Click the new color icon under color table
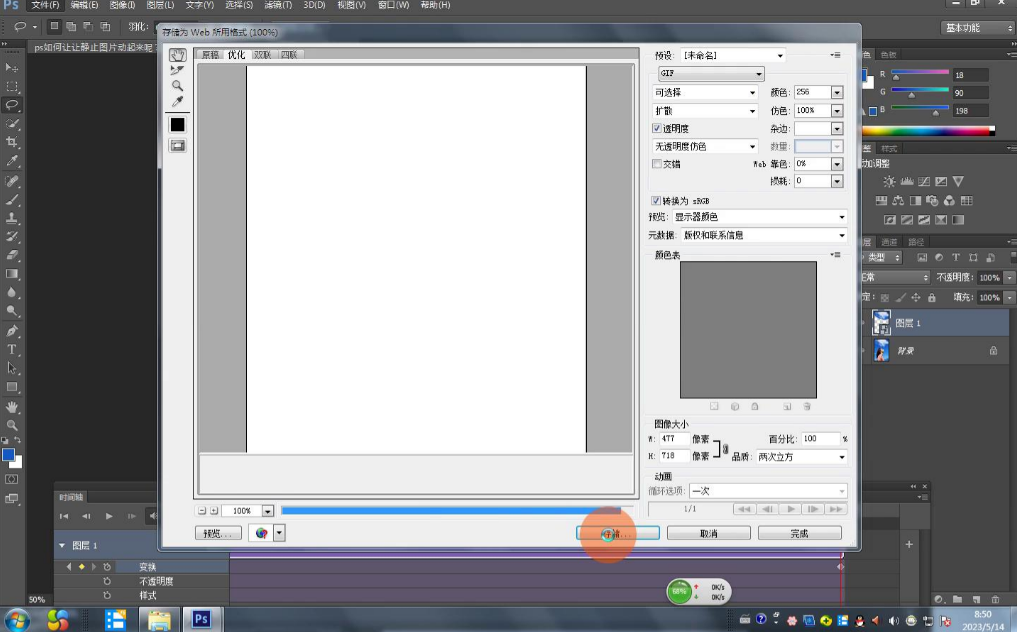The image size is (1017, 632). click(787, 407)
